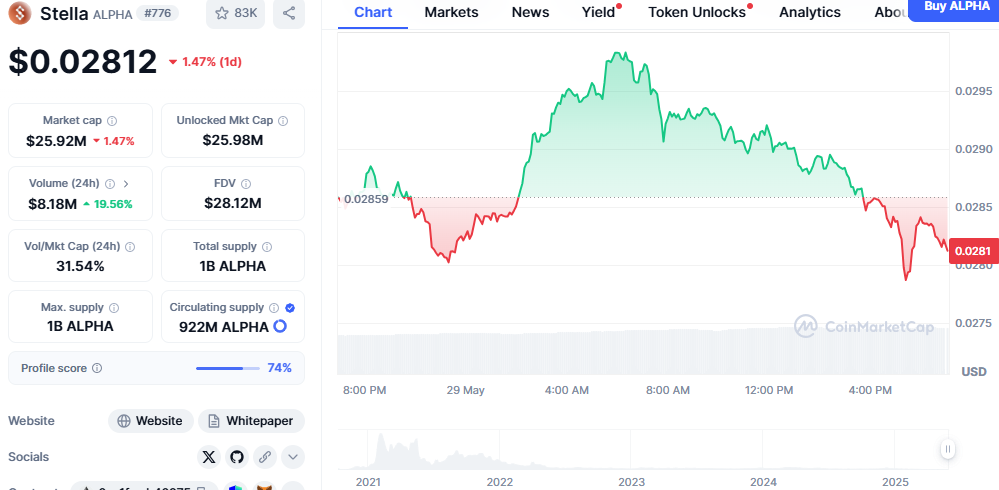Click the Stella token logo
The image size is (999, 490).
click(x=20, y=13)
